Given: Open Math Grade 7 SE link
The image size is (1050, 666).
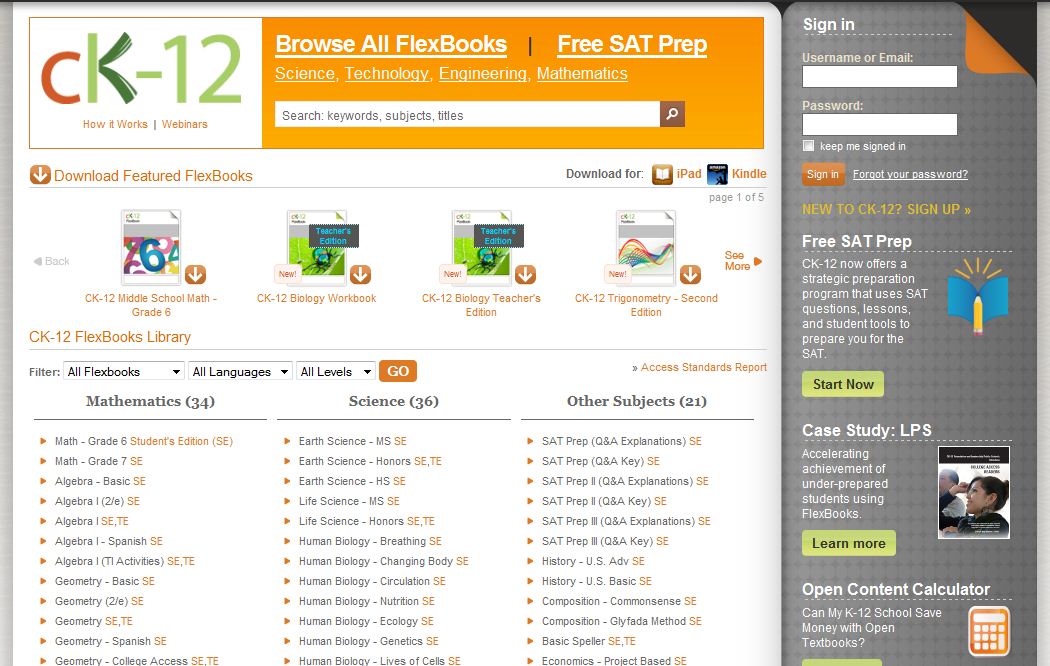Looking at the screenshot, I should tap(99, 461).
